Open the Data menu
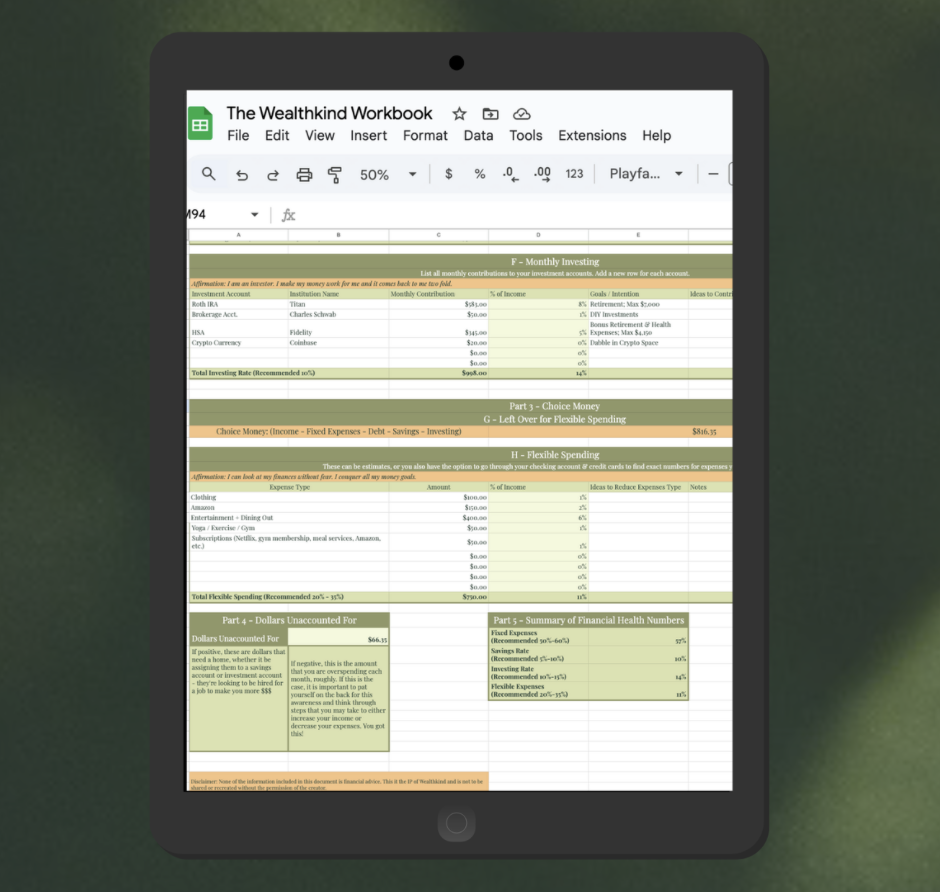This screenshot has width=940, height=892. (x=478, y=135)
